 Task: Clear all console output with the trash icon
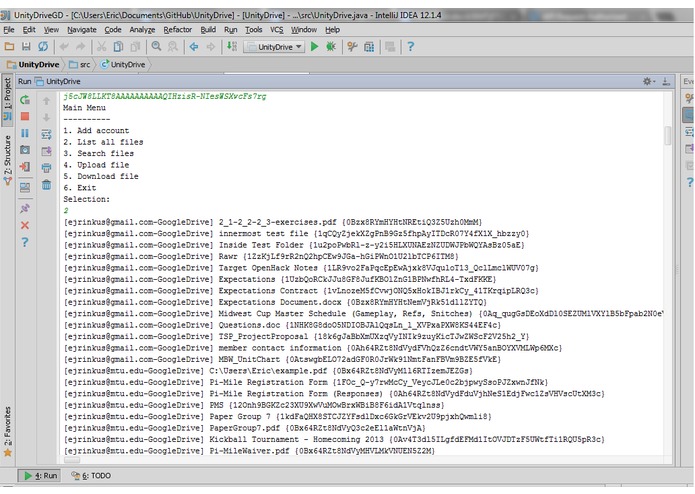(x=46, y=185)
